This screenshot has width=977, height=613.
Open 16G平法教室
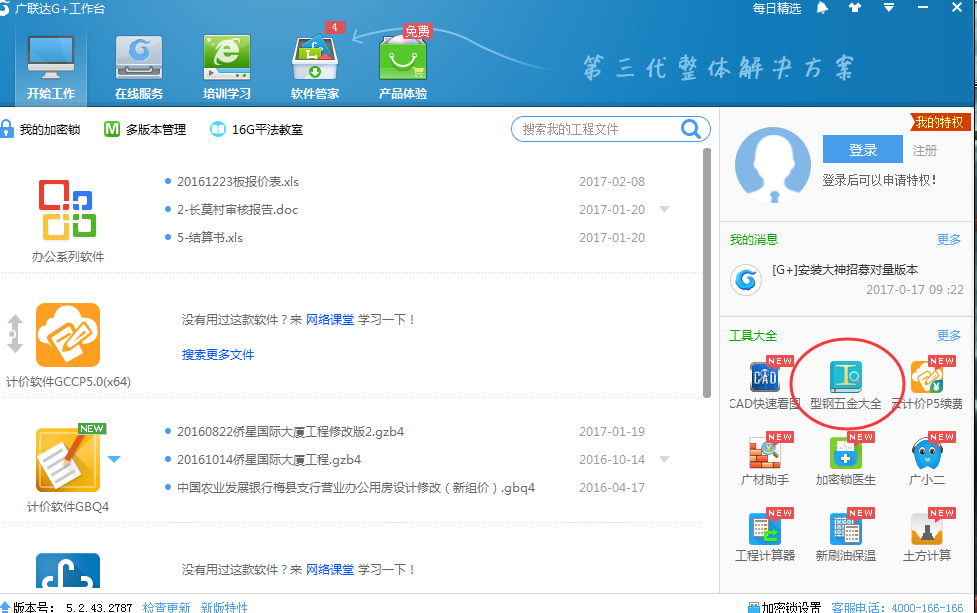tap(257, 130)
